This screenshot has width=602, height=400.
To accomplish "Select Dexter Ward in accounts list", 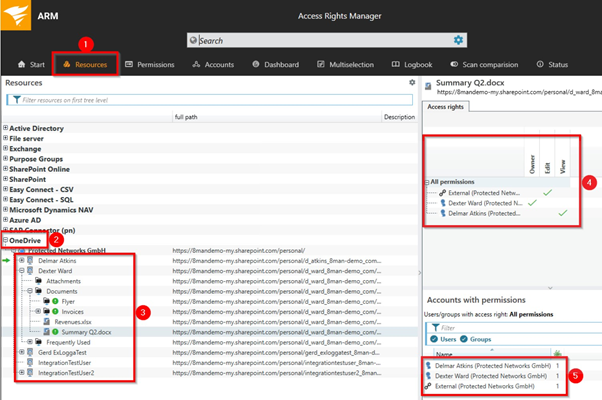I will click(x=491, y=376).
